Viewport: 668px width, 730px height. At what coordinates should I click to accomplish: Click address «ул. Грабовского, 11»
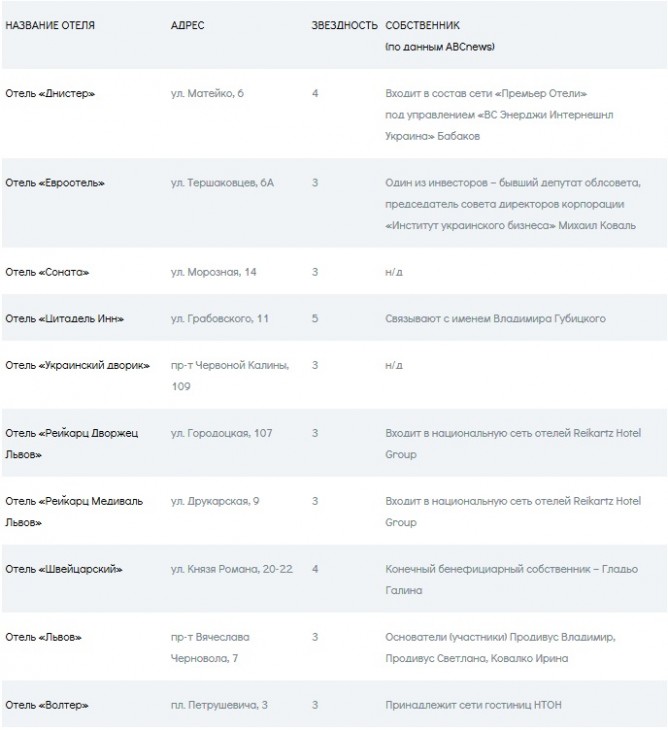[x=220, y=319]
